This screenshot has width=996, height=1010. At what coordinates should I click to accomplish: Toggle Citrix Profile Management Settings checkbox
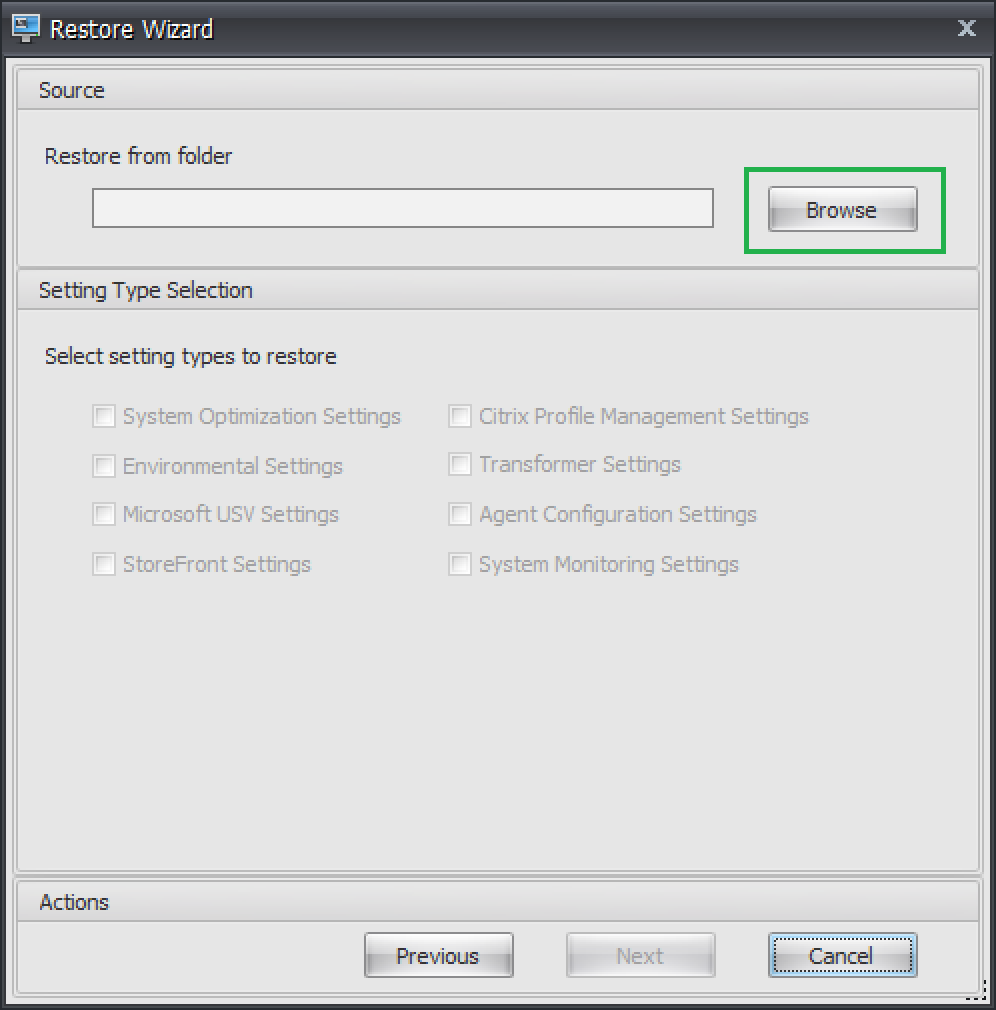coord(460,416)
